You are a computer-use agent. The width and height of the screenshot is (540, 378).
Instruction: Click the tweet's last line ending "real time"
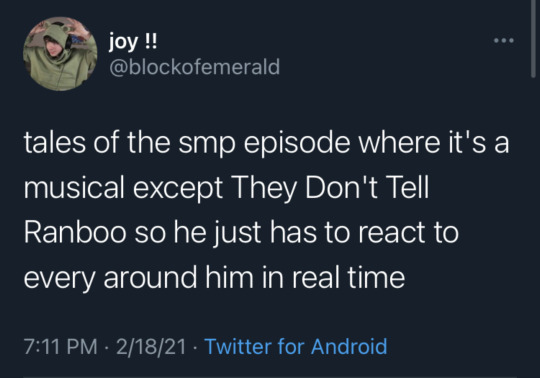[x=214, y=277]
